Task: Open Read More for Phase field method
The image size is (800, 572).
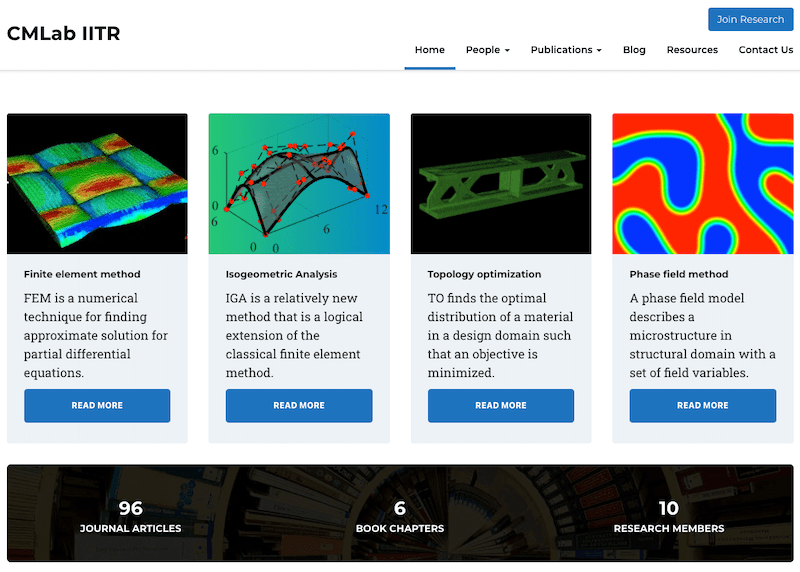Action: [x=703, y=406]
